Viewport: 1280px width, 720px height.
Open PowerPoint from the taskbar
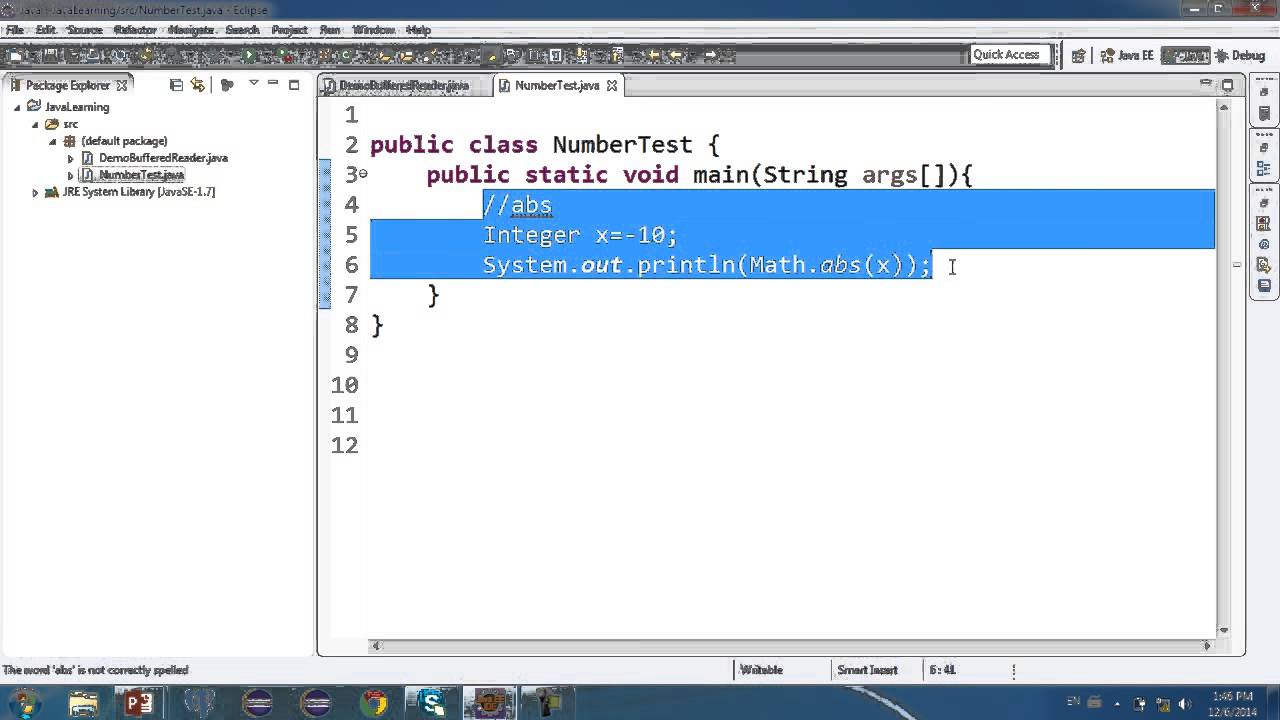tap(138, 703)
